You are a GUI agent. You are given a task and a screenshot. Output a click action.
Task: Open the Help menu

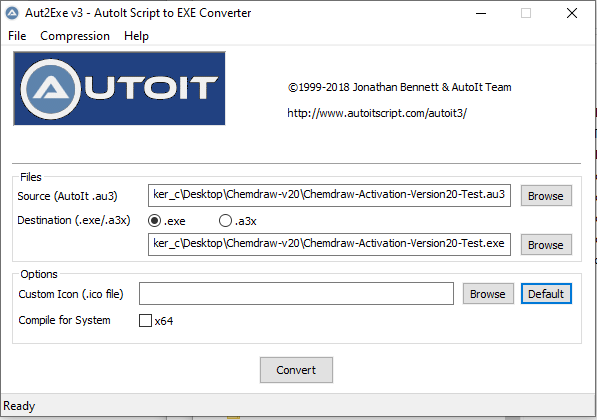tap(136, 36)
